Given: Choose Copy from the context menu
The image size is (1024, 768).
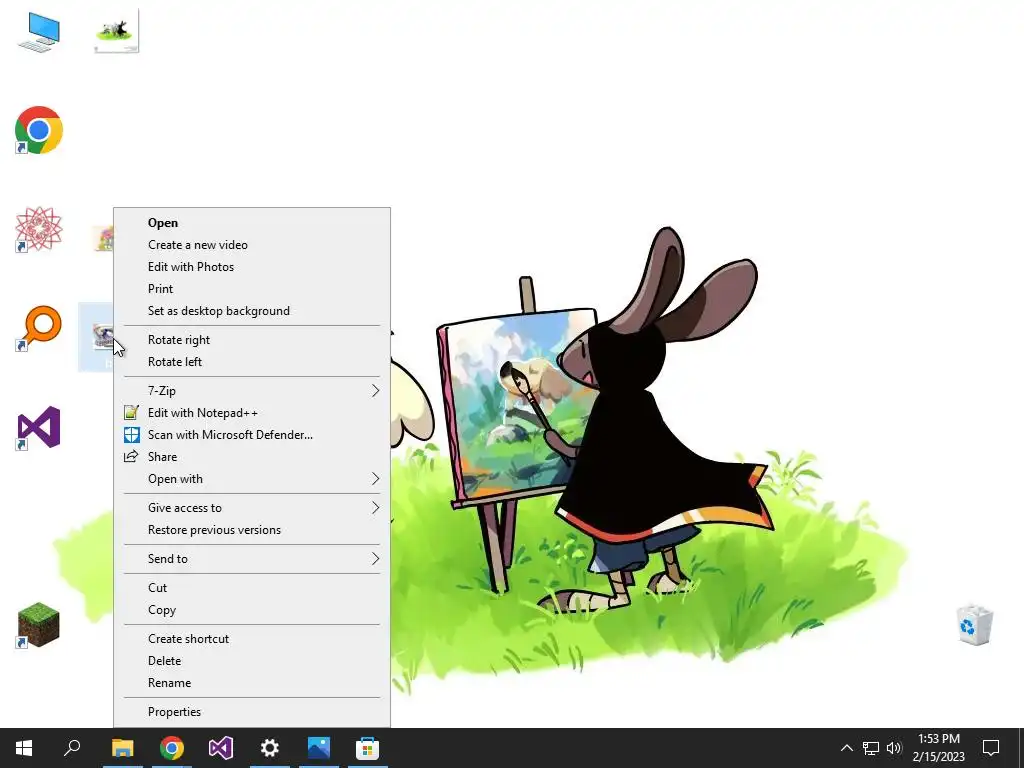Looking at the screenshot, I should (251, 610).
